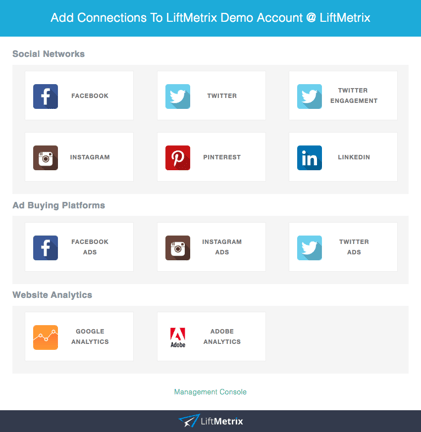Click the FACEBOOK label text
421x432 pixels.
(x=90, y=96)
